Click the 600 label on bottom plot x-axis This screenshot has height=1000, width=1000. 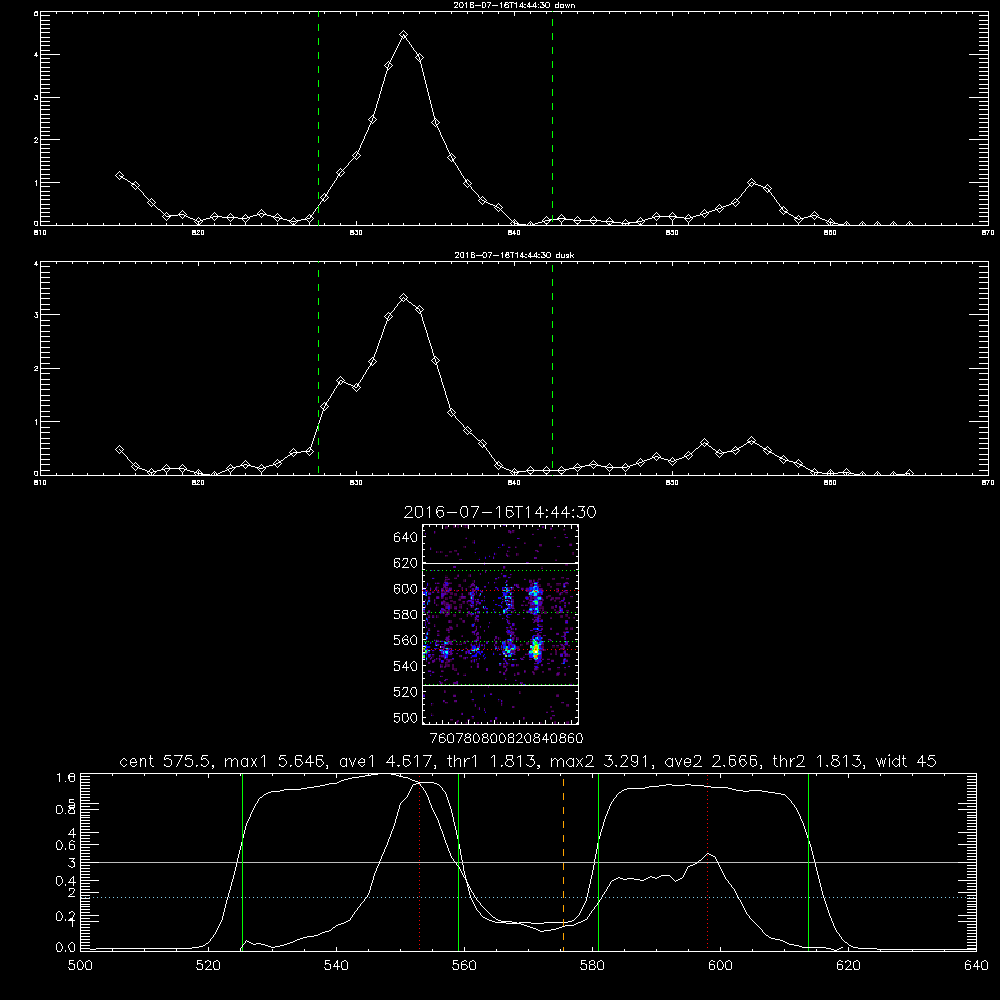pyautogui.click(x=720, y=966)
